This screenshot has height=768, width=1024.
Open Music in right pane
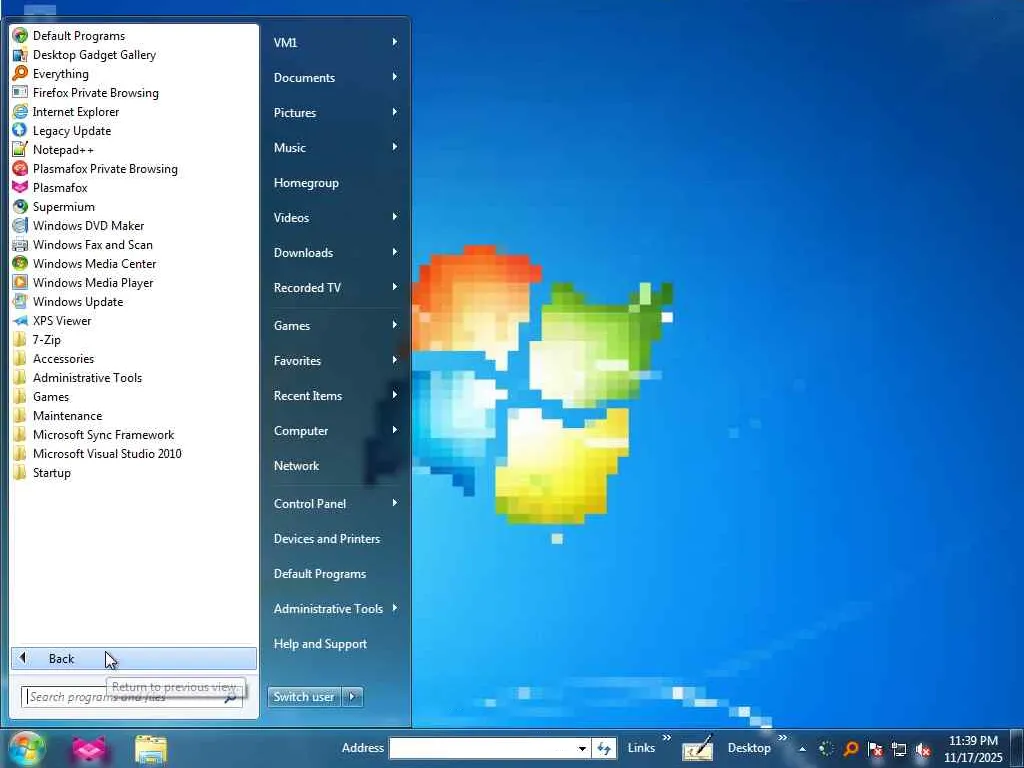click(x=335, y=148)
